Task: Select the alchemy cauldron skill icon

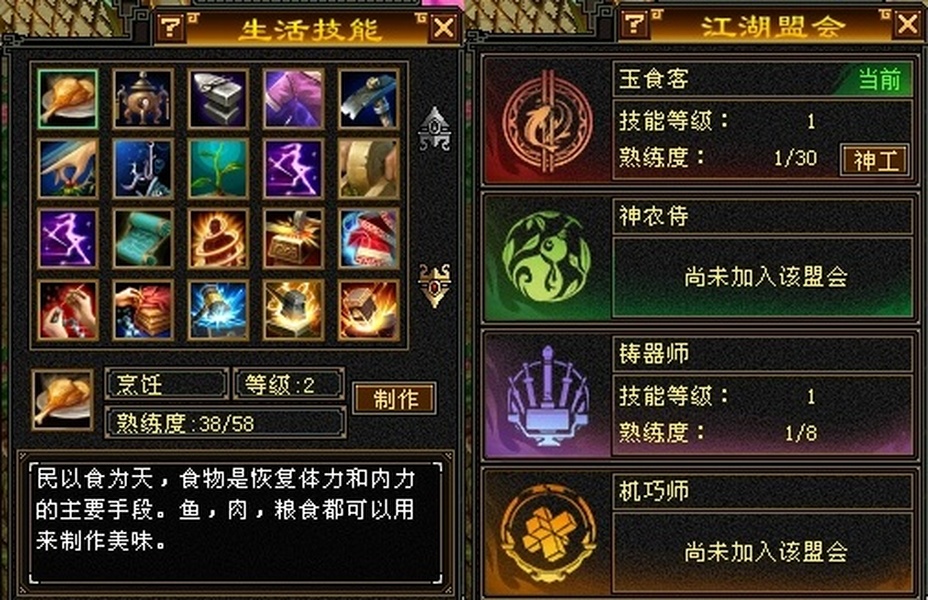Action: (x=143, y=99)
